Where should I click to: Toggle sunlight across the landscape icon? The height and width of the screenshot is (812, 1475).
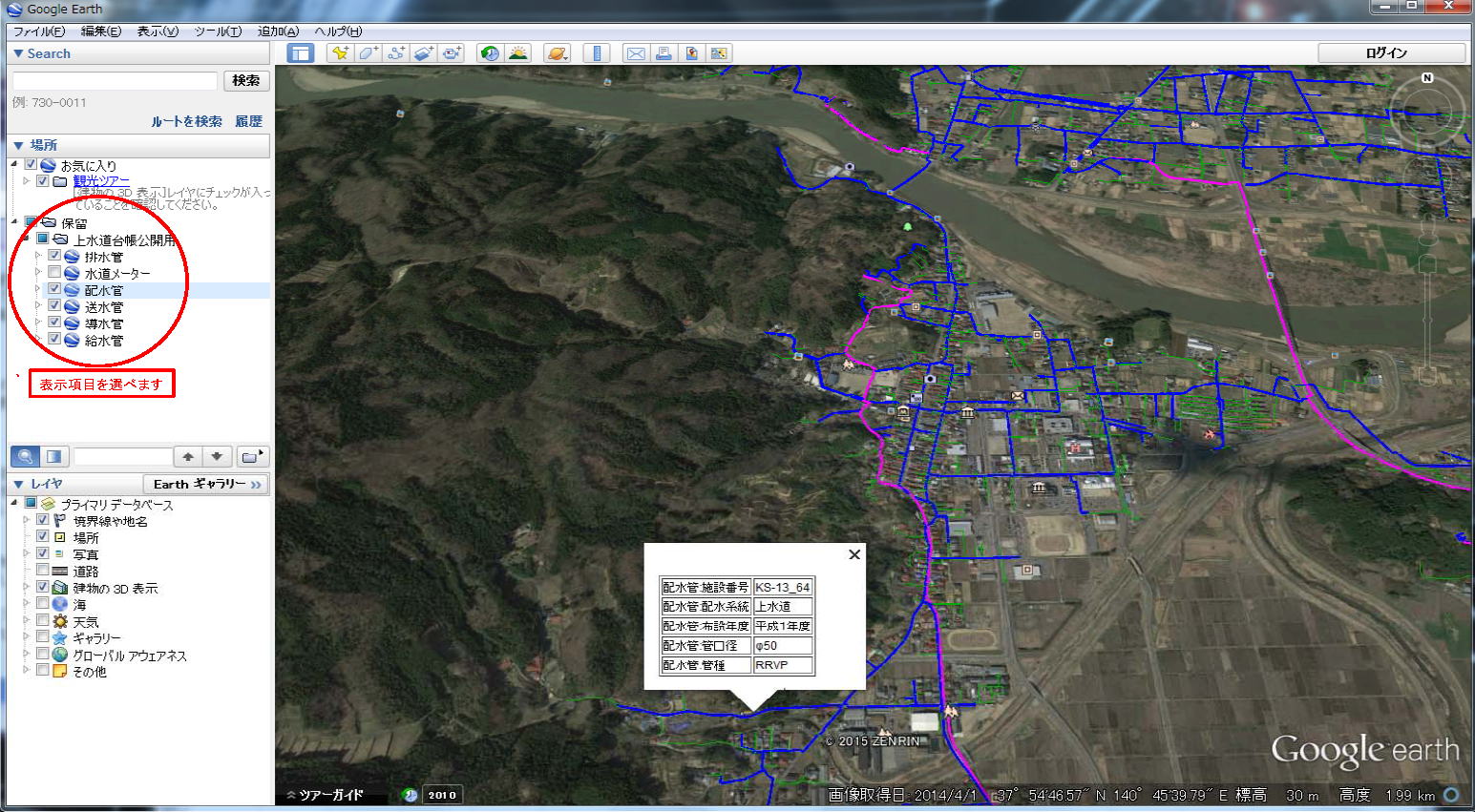518,53
